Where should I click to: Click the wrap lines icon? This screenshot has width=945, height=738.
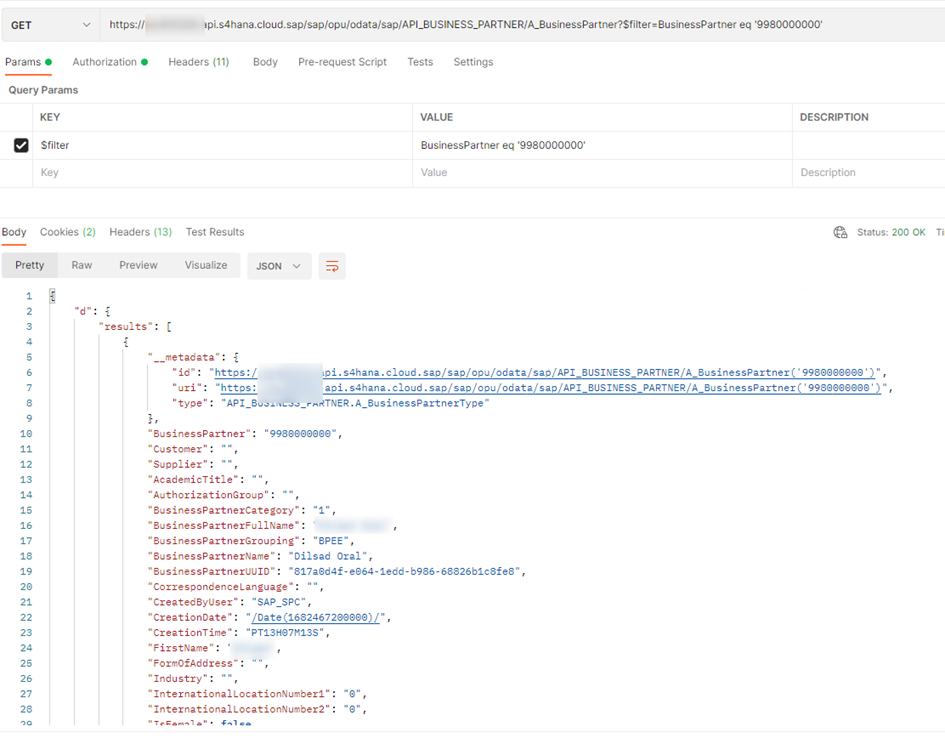coord(332,266)
